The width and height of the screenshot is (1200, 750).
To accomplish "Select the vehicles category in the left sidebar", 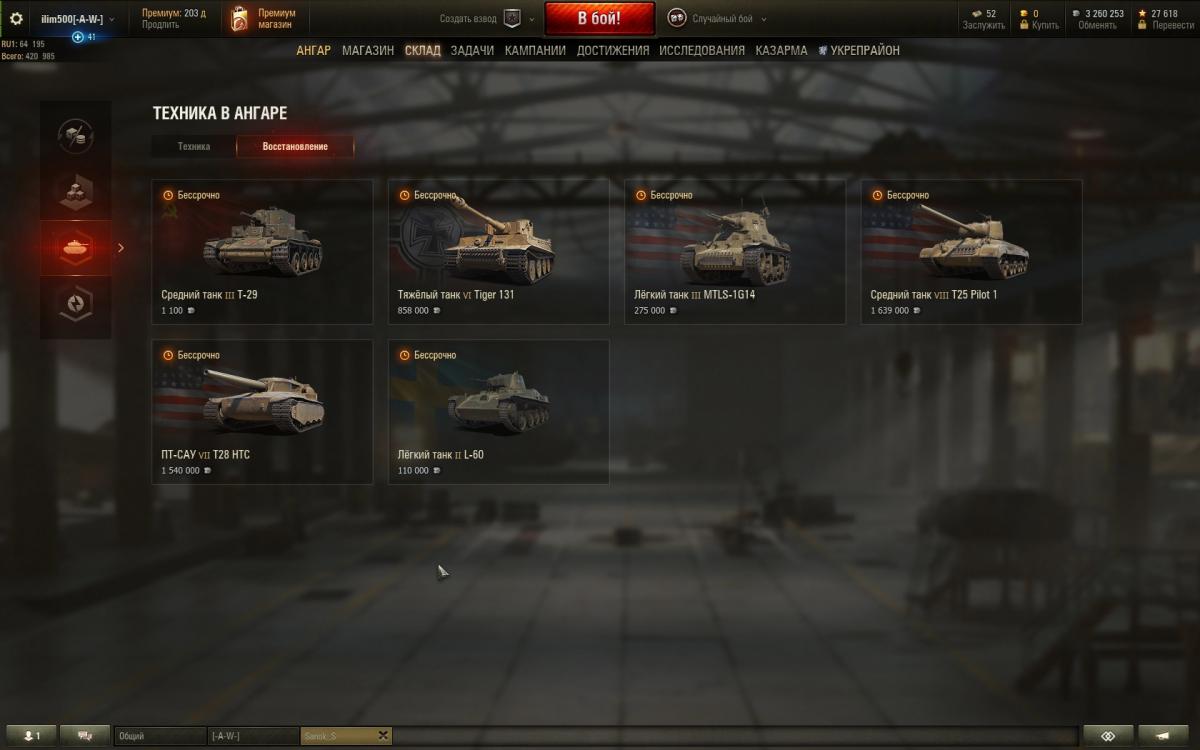I will (x=76, y=247).
